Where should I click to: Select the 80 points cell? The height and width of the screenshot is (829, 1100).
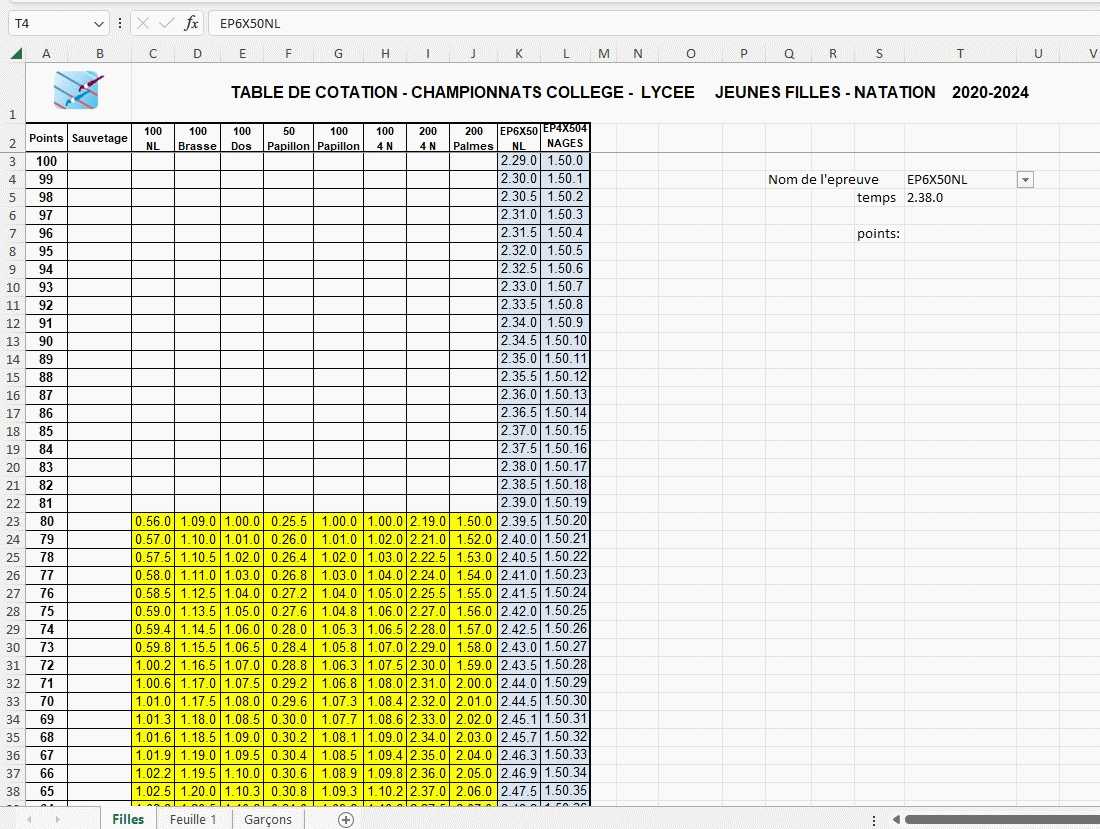46,521
